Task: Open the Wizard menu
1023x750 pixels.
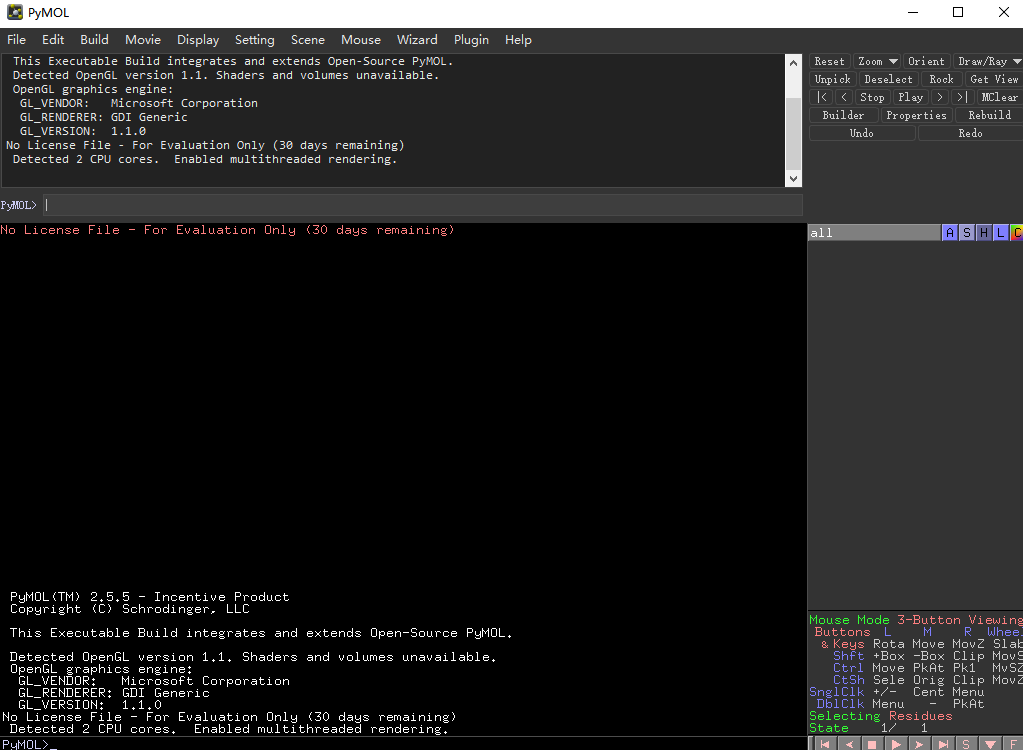Action: pos(417,40)
